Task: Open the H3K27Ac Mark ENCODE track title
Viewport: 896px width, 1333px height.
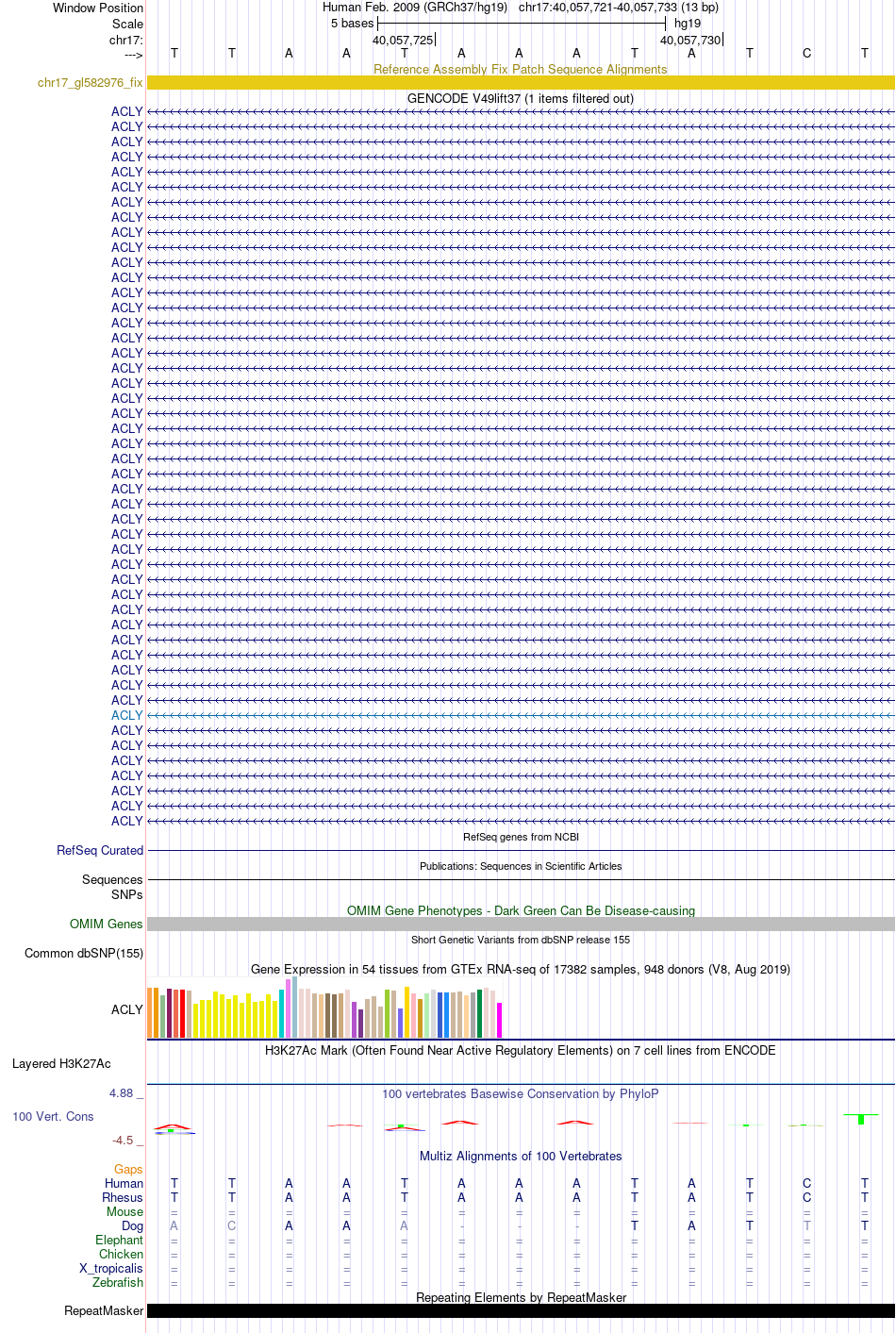Action: [x=521, y=1050]
